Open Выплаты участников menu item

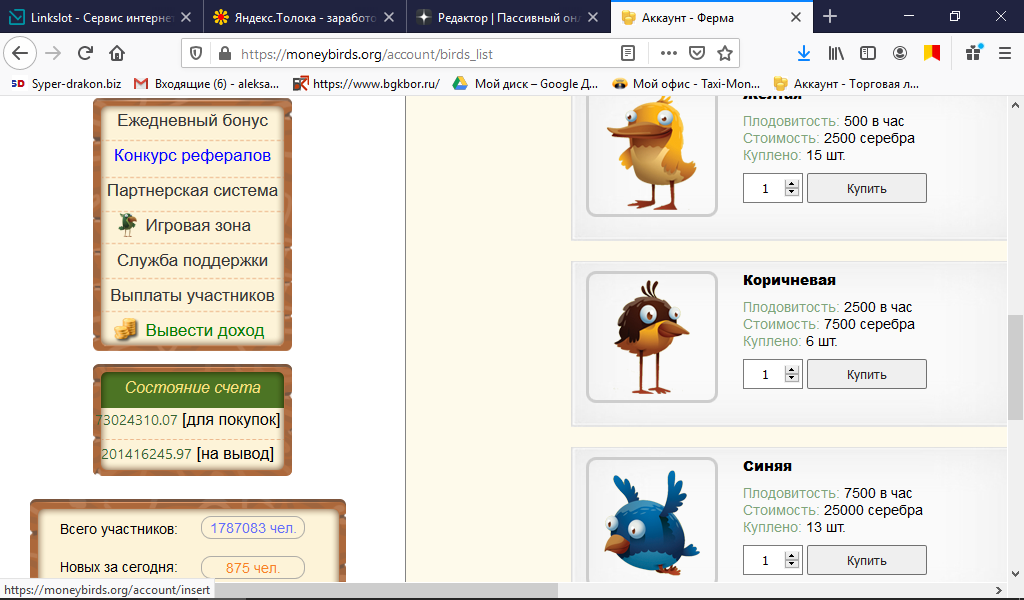[193, 295]
